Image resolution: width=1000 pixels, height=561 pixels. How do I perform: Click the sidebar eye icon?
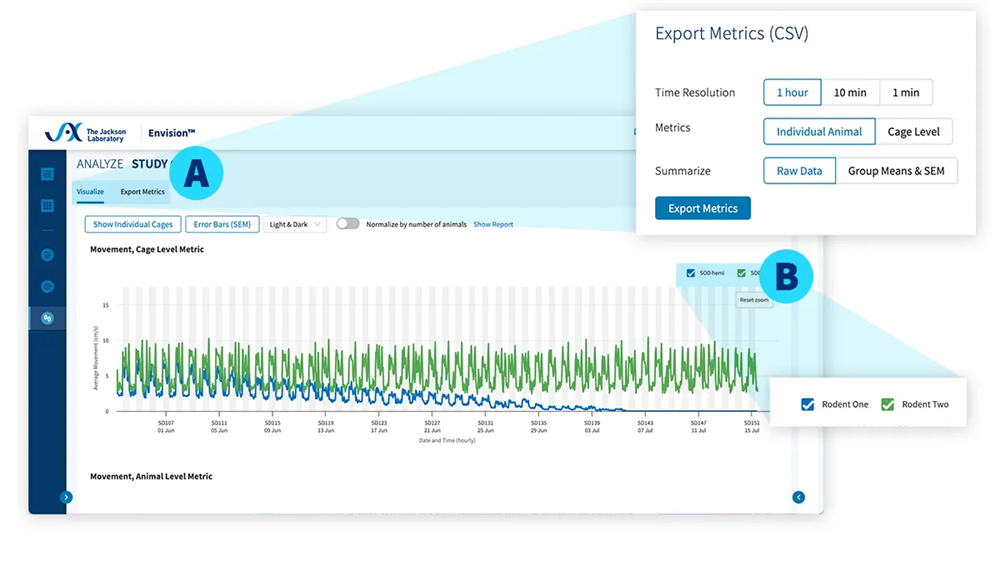click(x=47, y=287)
